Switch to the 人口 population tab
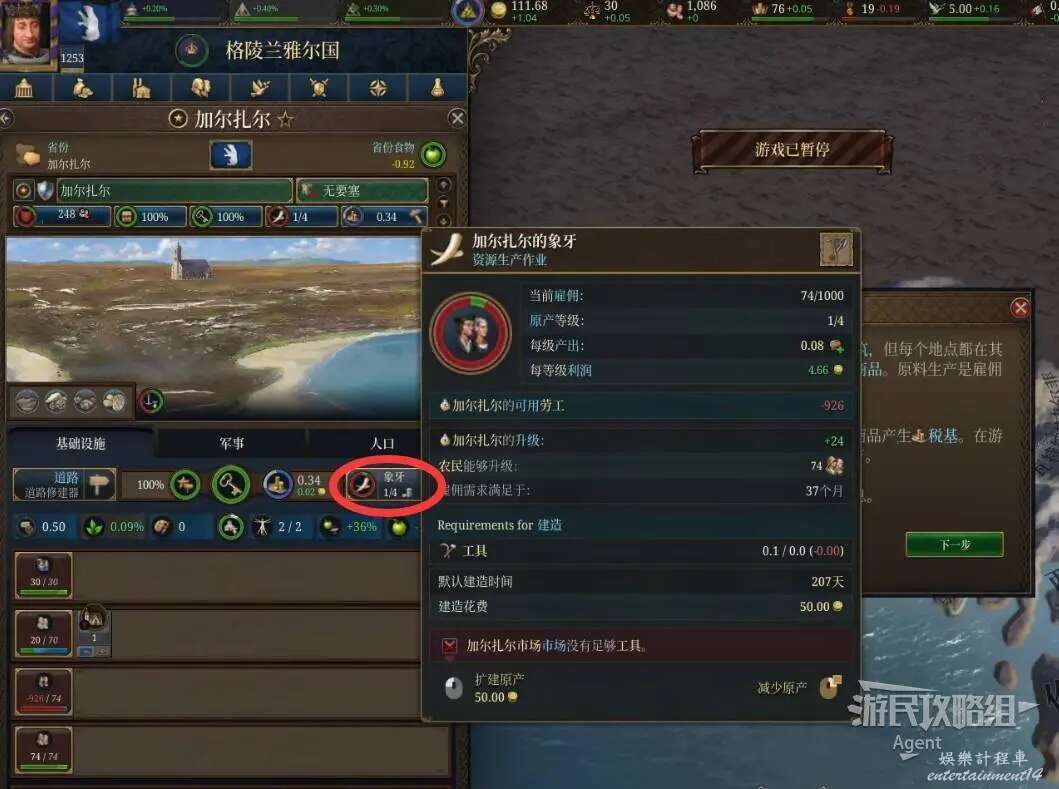Screen dimensions: 1059x789 (x=382, y=443)
